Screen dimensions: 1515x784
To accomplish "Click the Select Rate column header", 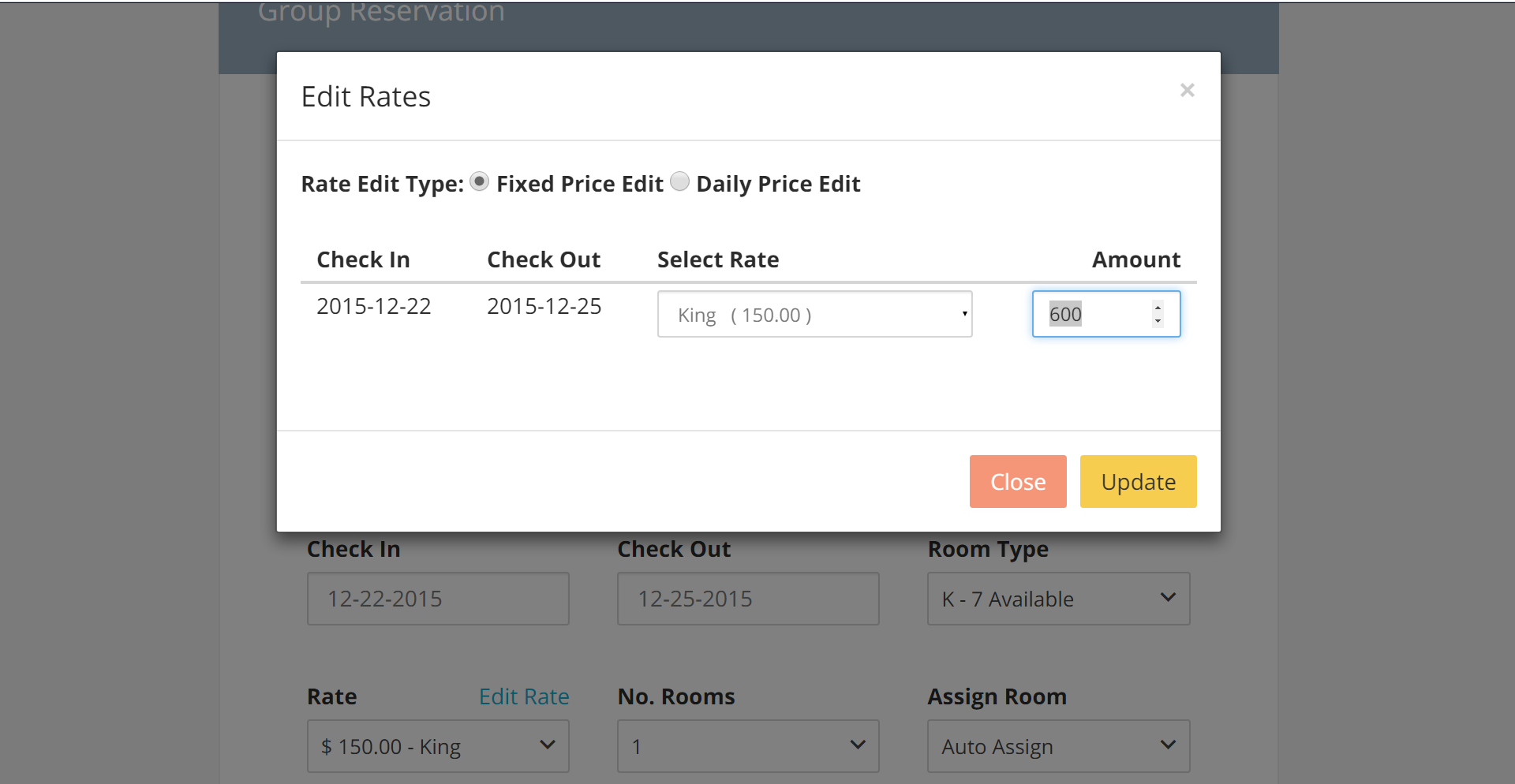I will point(718,259).
